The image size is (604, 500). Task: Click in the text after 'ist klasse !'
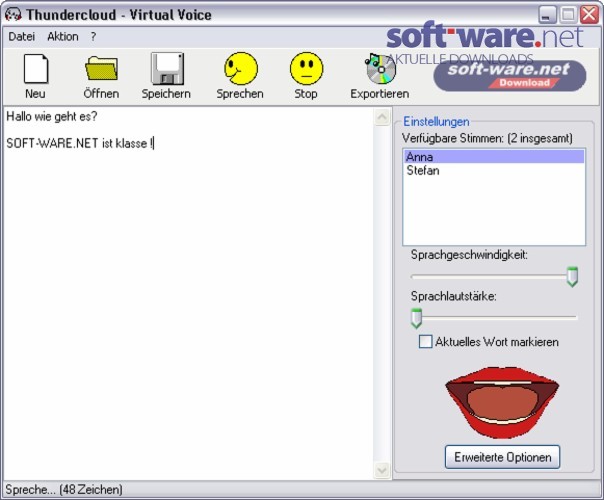click(154, 144)
